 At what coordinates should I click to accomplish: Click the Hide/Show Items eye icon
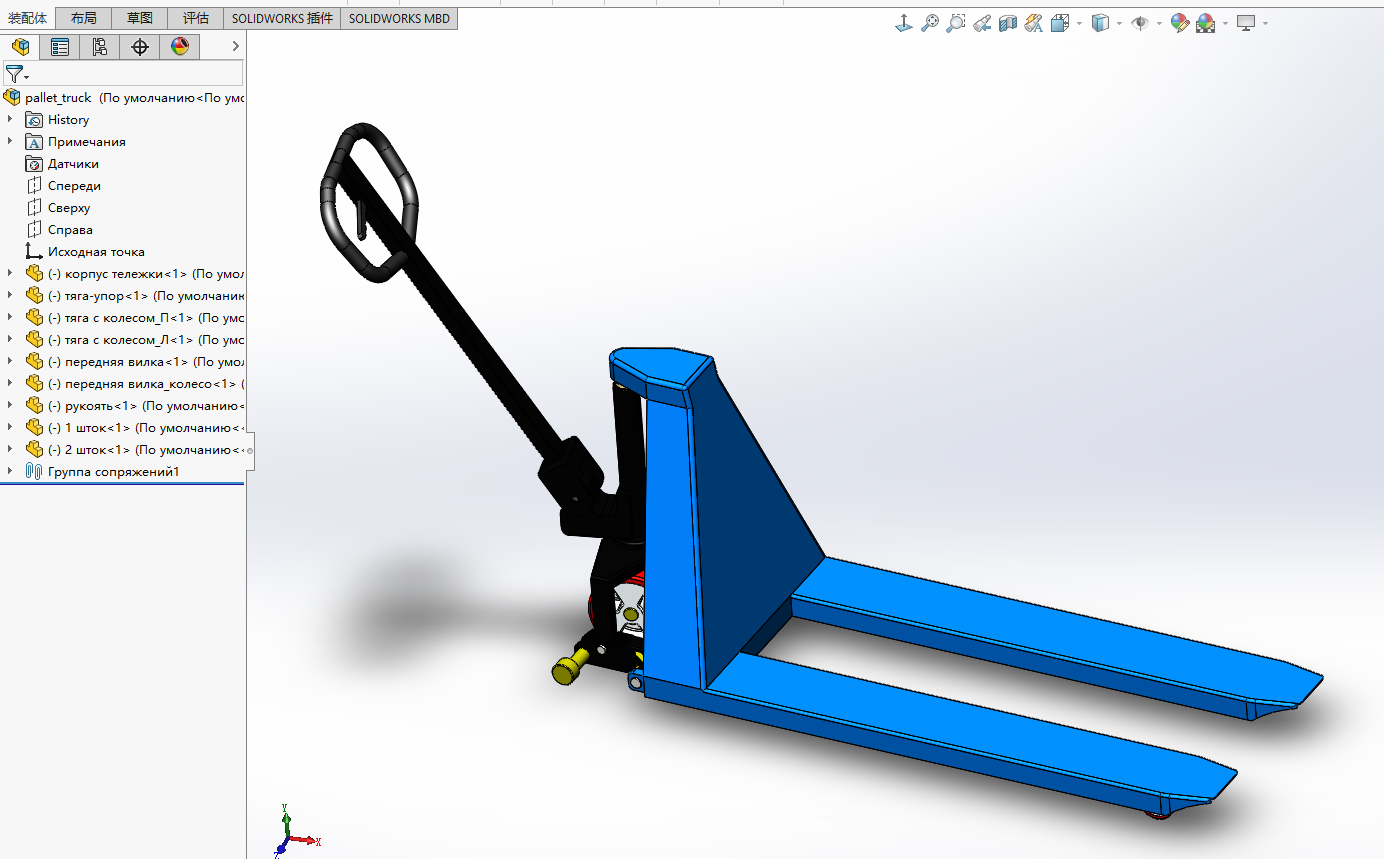tap(1140, 23)
